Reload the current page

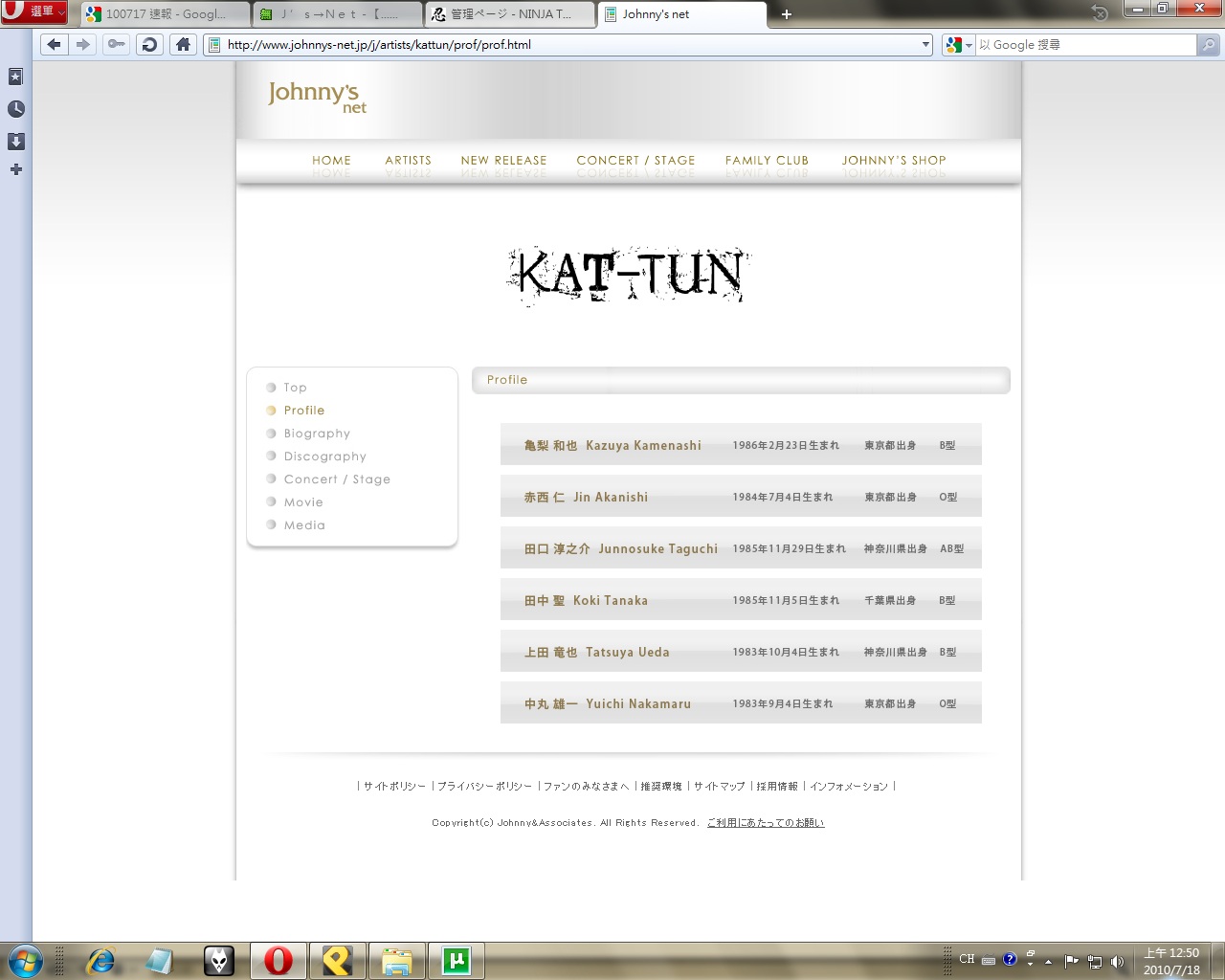(149, 44)
